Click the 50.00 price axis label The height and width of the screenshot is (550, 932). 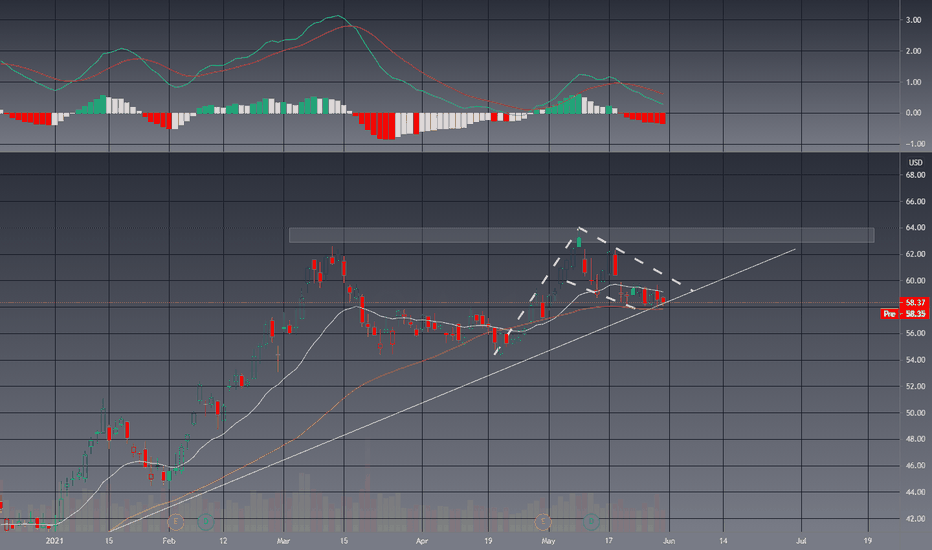915,413
